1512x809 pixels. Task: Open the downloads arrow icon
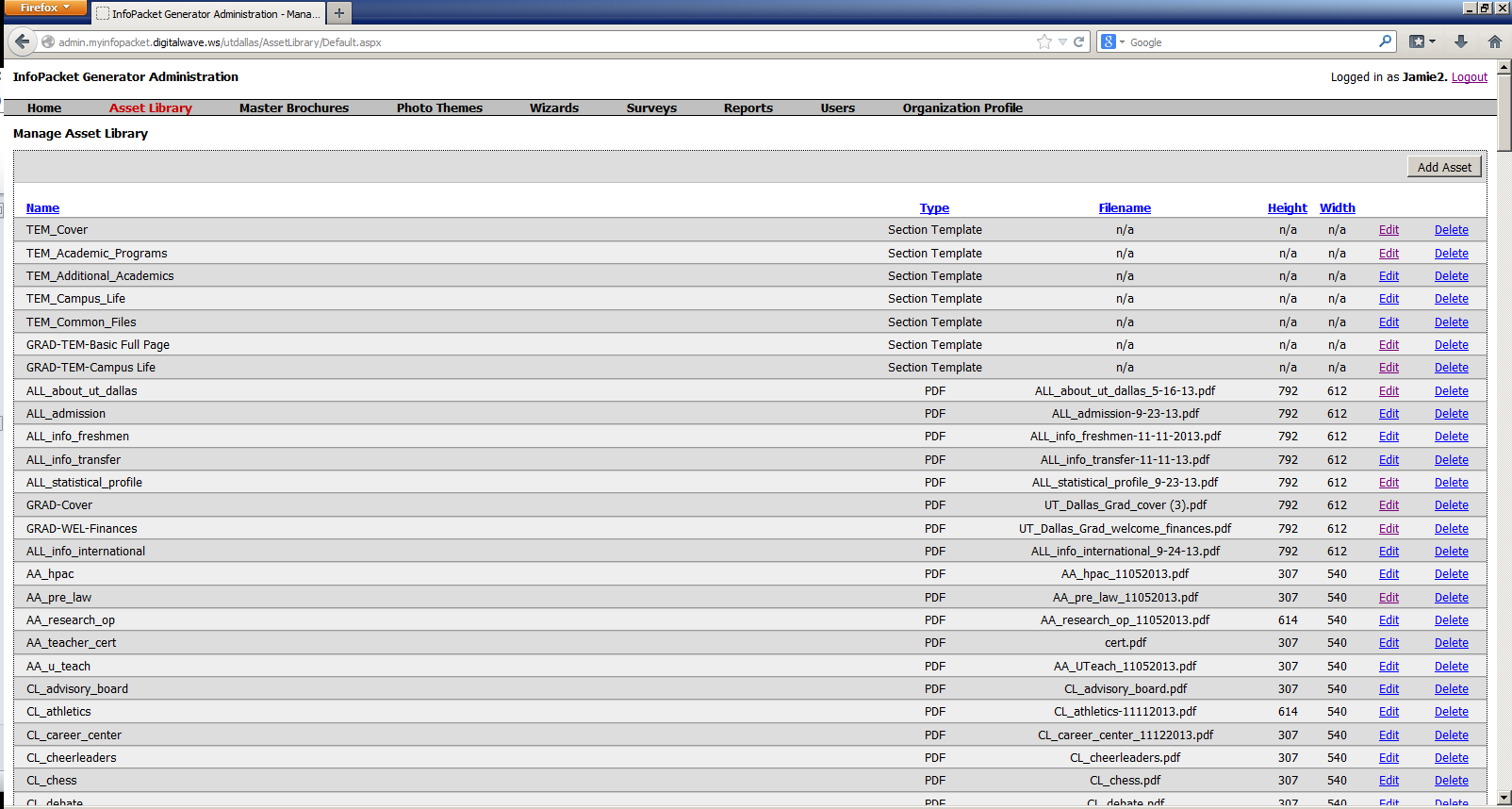pos(1461,41)
